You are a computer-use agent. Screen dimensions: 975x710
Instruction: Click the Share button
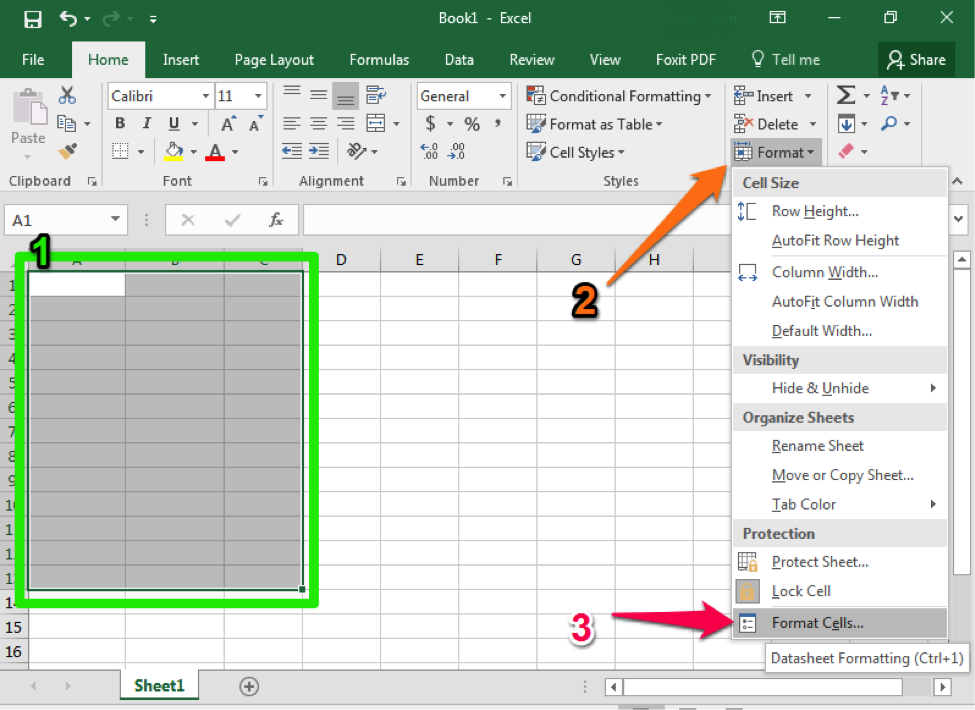915,60
